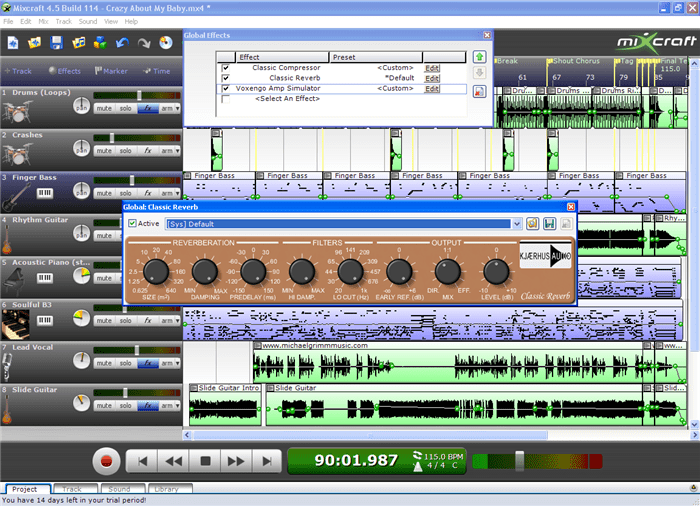Open reverb preset dropdown arrow
The width and height of the screenshot is (700, 506).
click(x=517, y=224)
